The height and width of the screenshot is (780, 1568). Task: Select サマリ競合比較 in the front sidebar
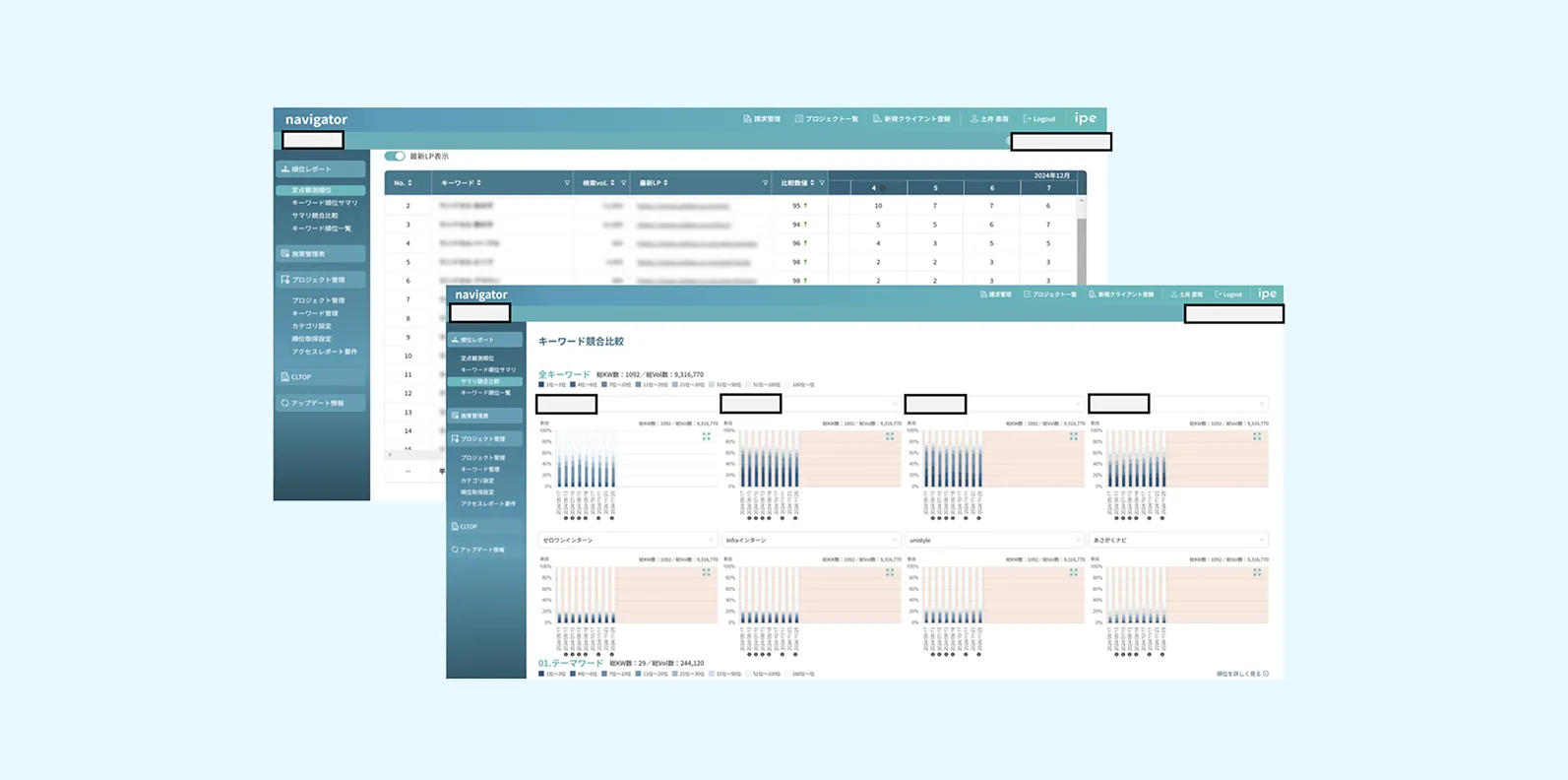[x=480, y=381]
